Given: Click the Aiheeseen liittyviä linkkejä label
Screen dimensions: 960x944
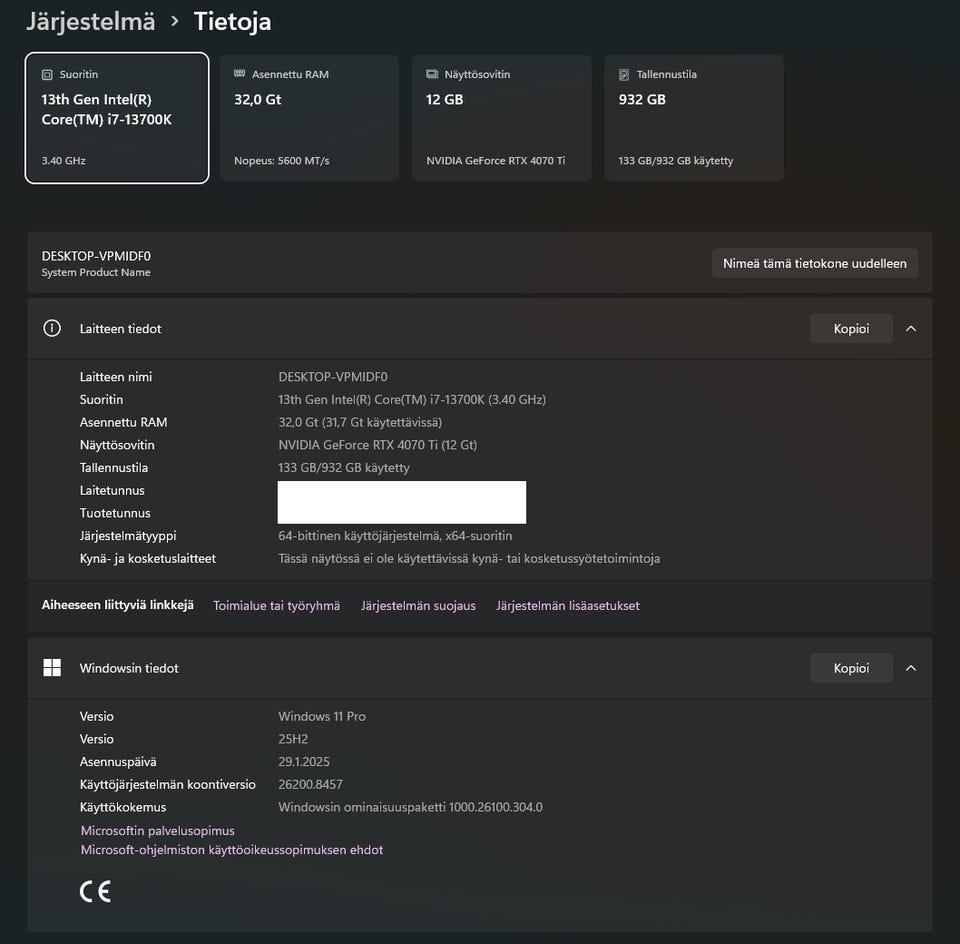Looking at the screenshot, I should pyautogui.click(x=118, y=605).
